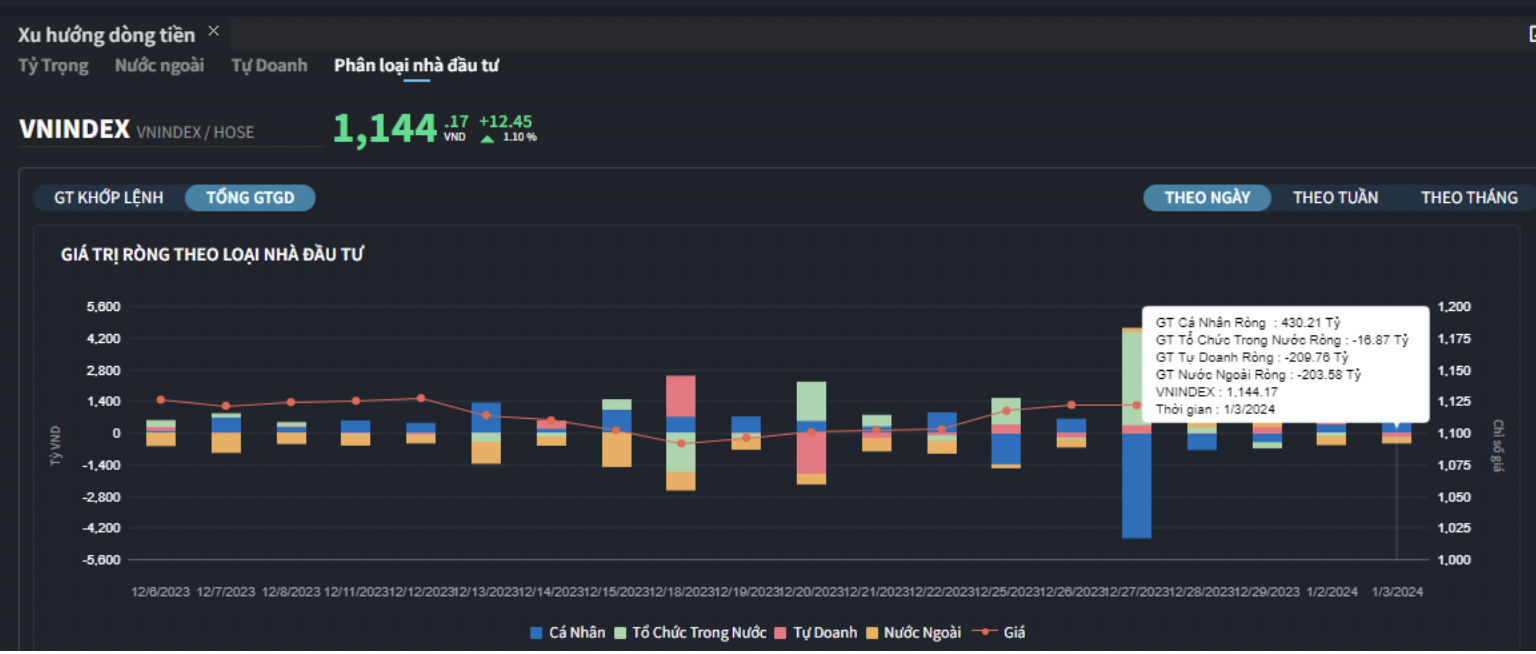
Task: Toggle Cá Nhân blue legend swatch
Action: coord(536,633)
